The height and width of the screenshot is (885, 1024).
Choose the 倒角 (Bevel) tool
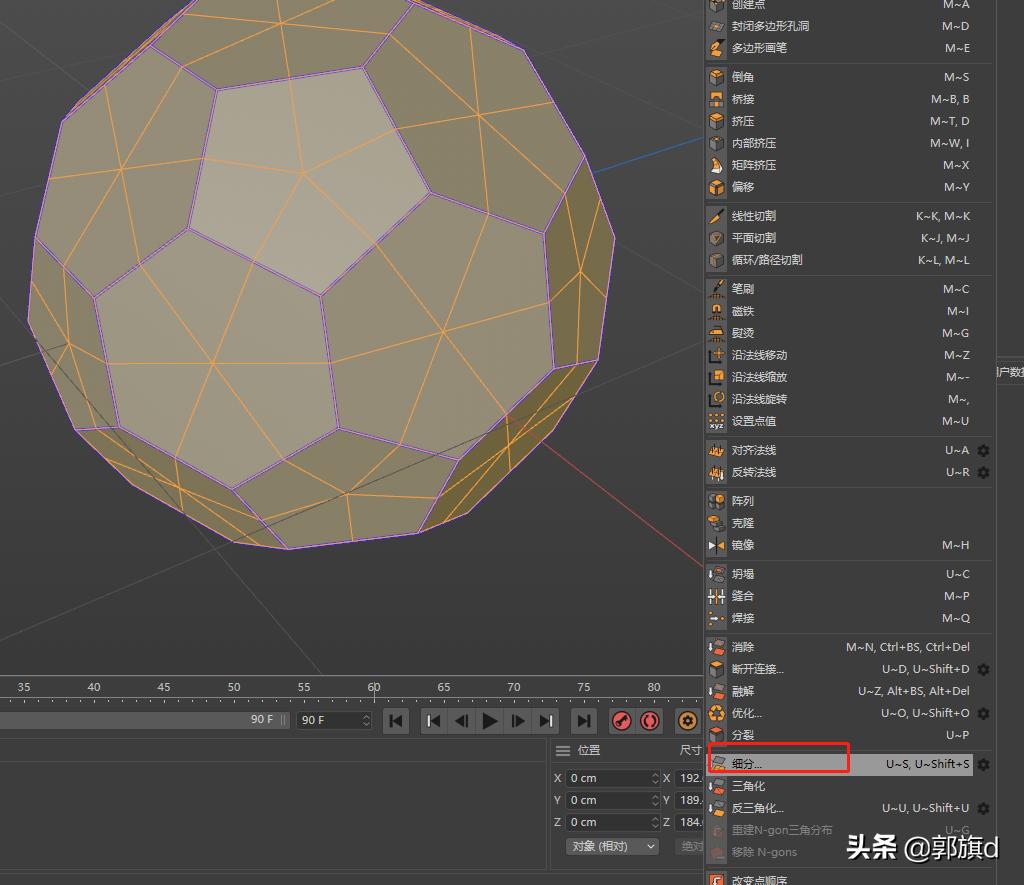pos(745,76)
